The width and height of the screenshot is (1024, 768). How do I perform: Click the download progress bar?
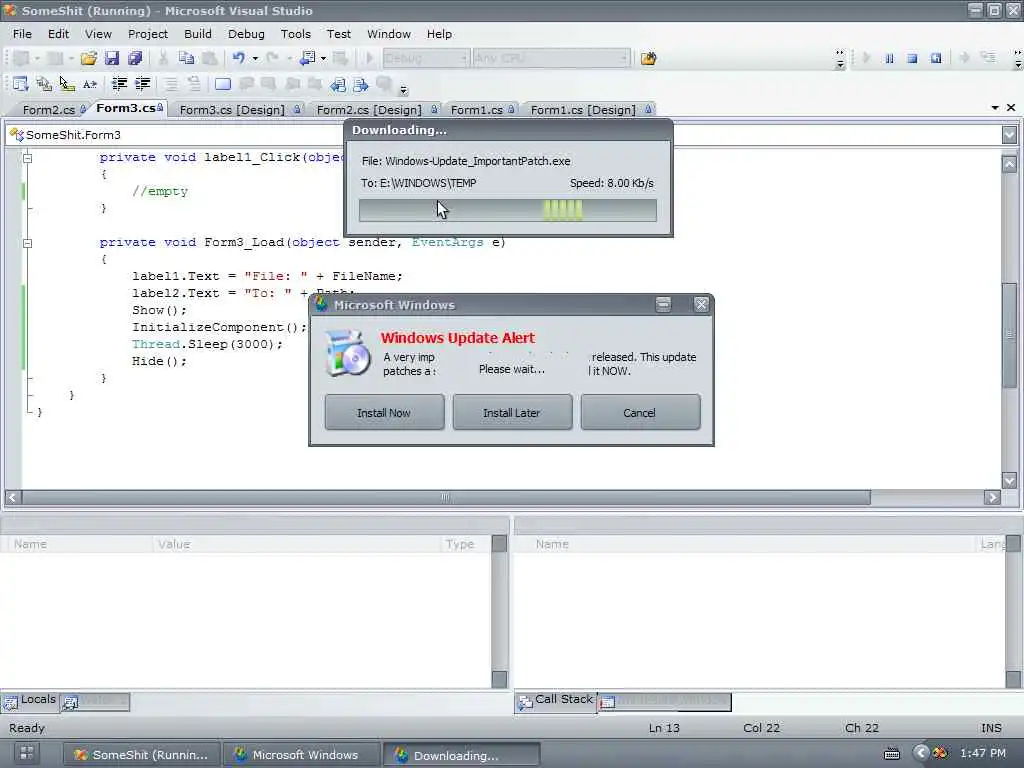coord(507,210)
